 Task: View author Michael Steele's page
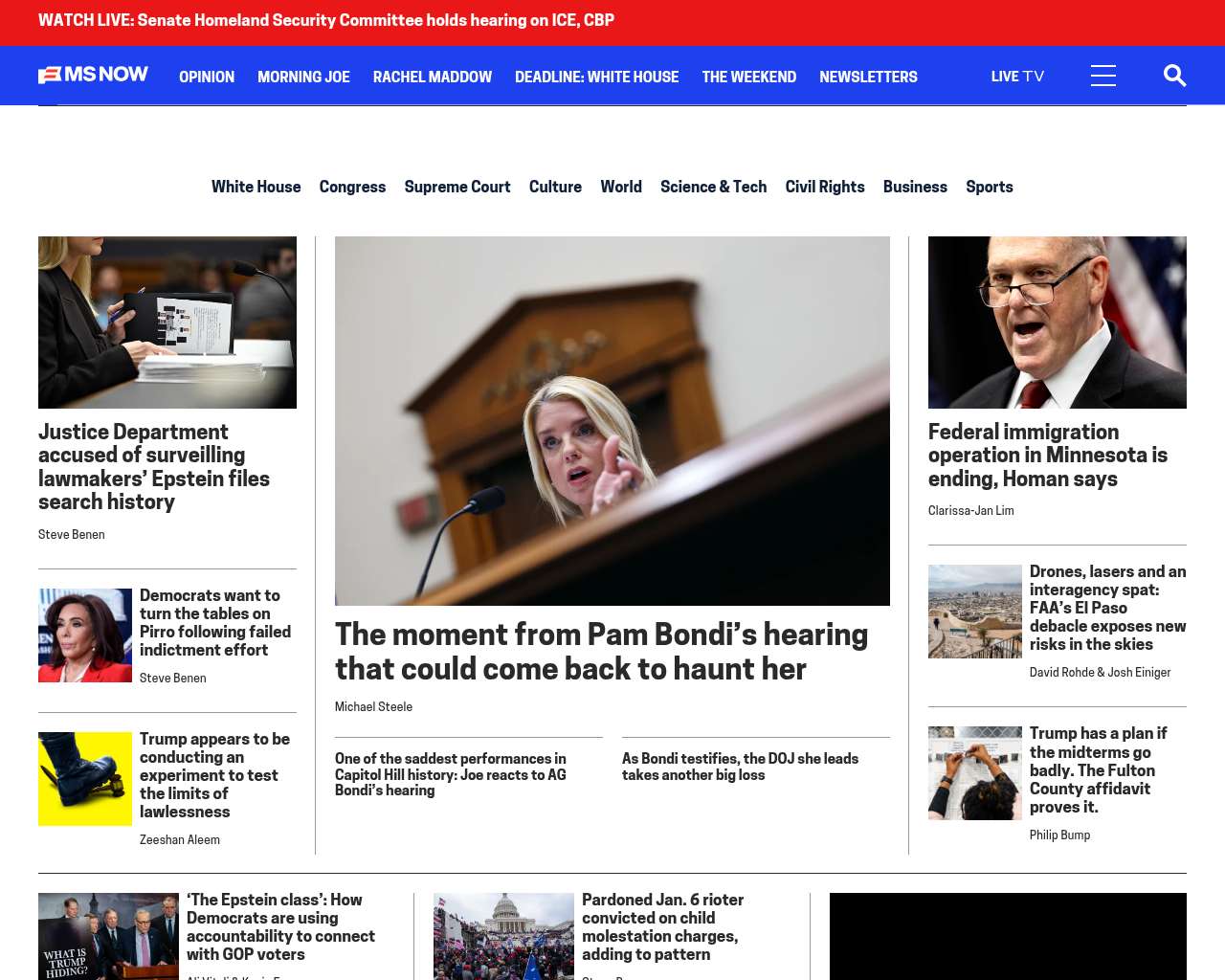[373, 707]
